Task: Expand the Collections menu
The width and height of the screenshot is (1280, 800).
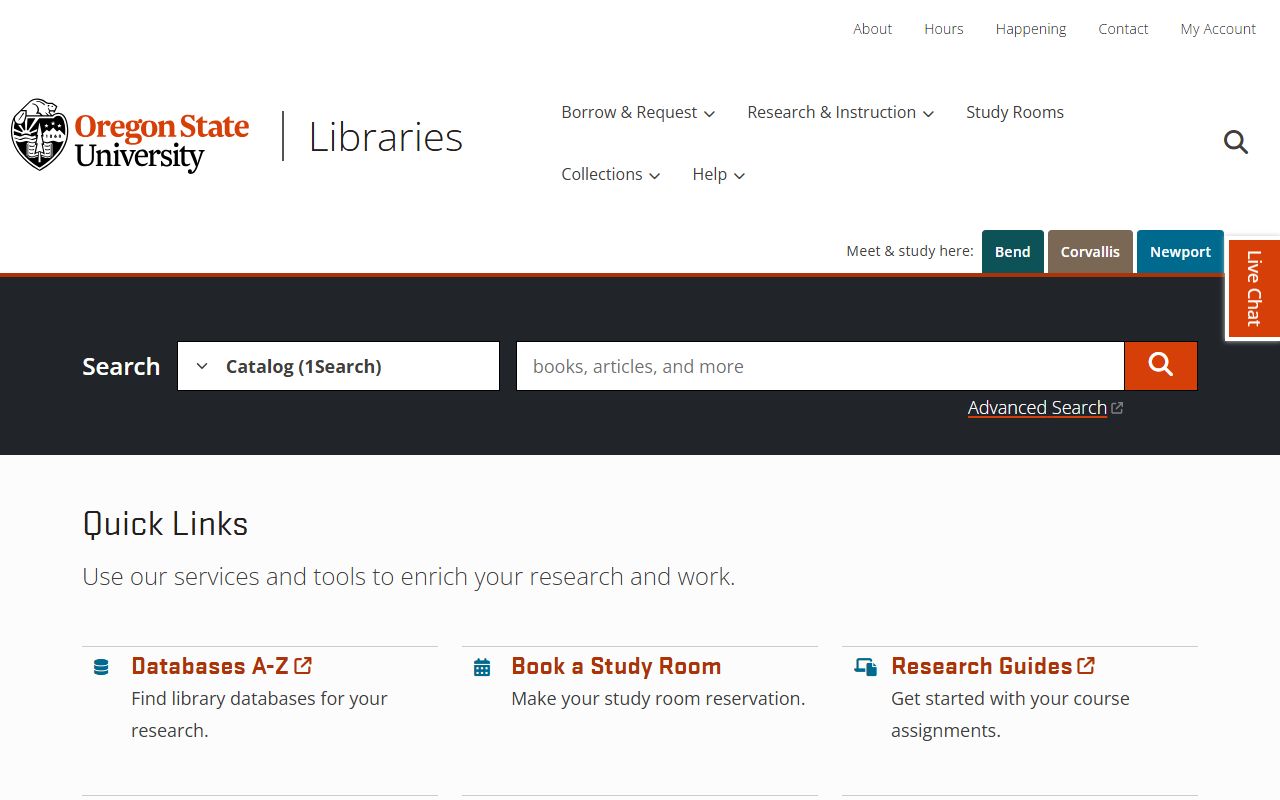Action: pyautogui.click(x=611, y=174)
